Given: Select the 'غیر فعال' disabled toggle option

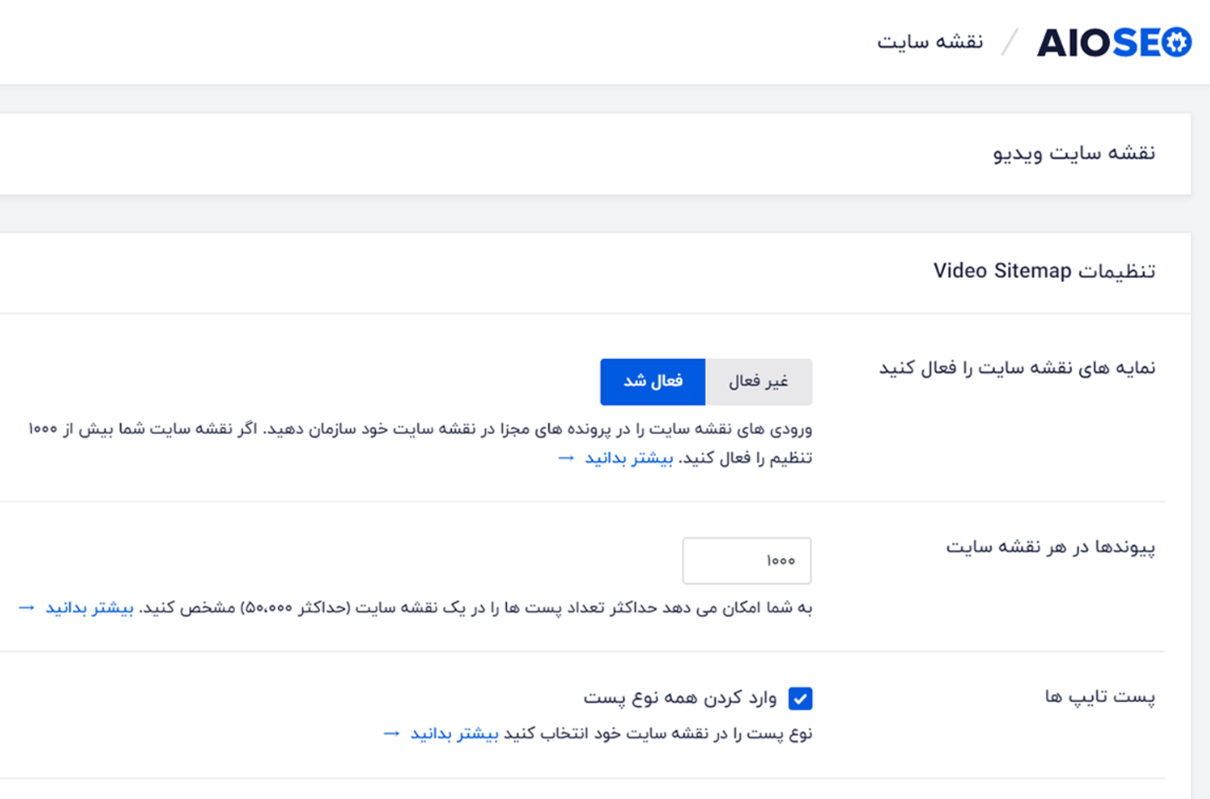Looking at the screenshot, I should point(759,382).
